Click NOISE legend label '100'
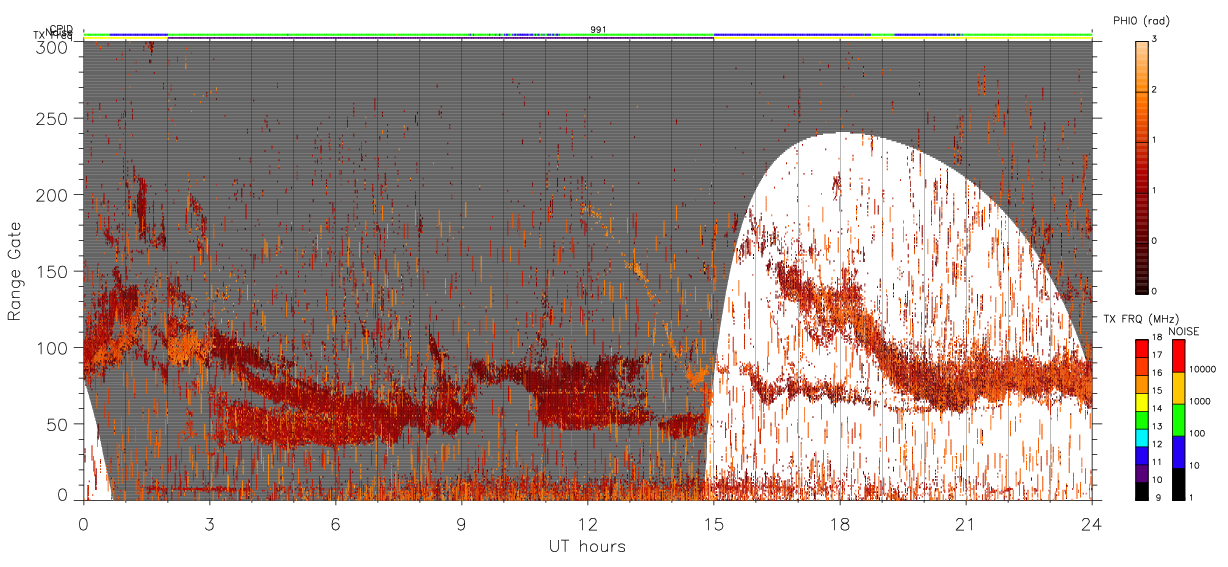 point(1199,434)
